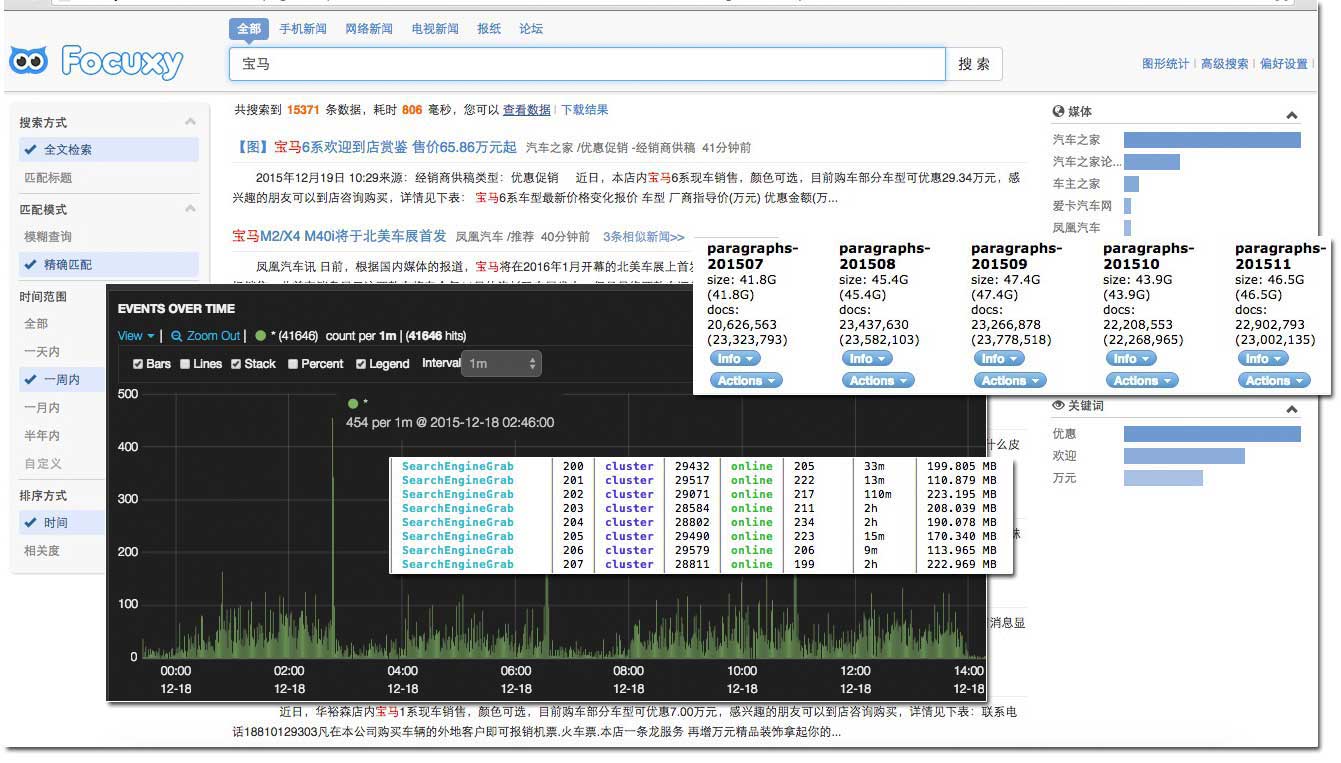The height and width of the screenshot is (763, 1341).
Task: Click the 欢迎 keyword bar
Action: pos(1184,456)
